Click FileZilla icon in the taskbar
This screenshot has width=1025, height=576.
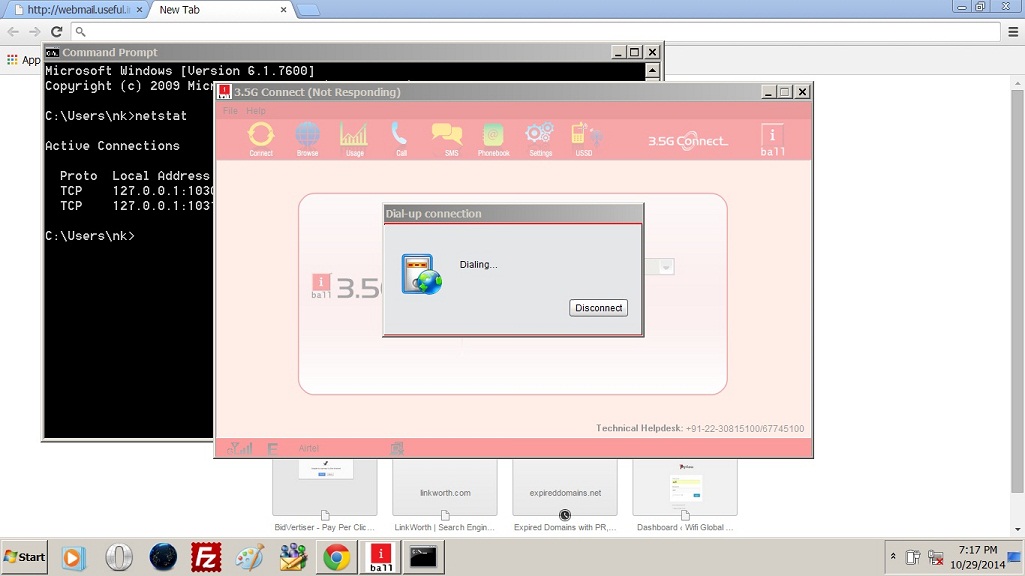[x=206, y=557]
